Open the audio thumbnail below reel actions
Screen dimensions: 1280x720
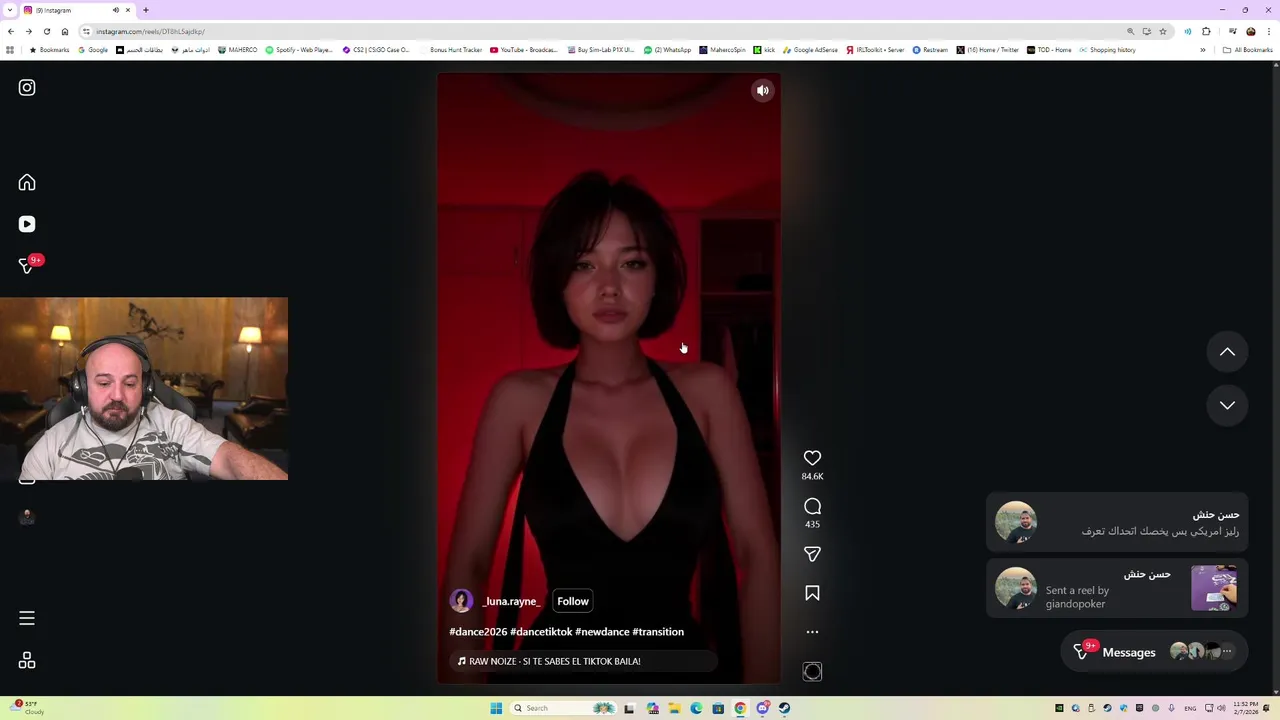812,672
